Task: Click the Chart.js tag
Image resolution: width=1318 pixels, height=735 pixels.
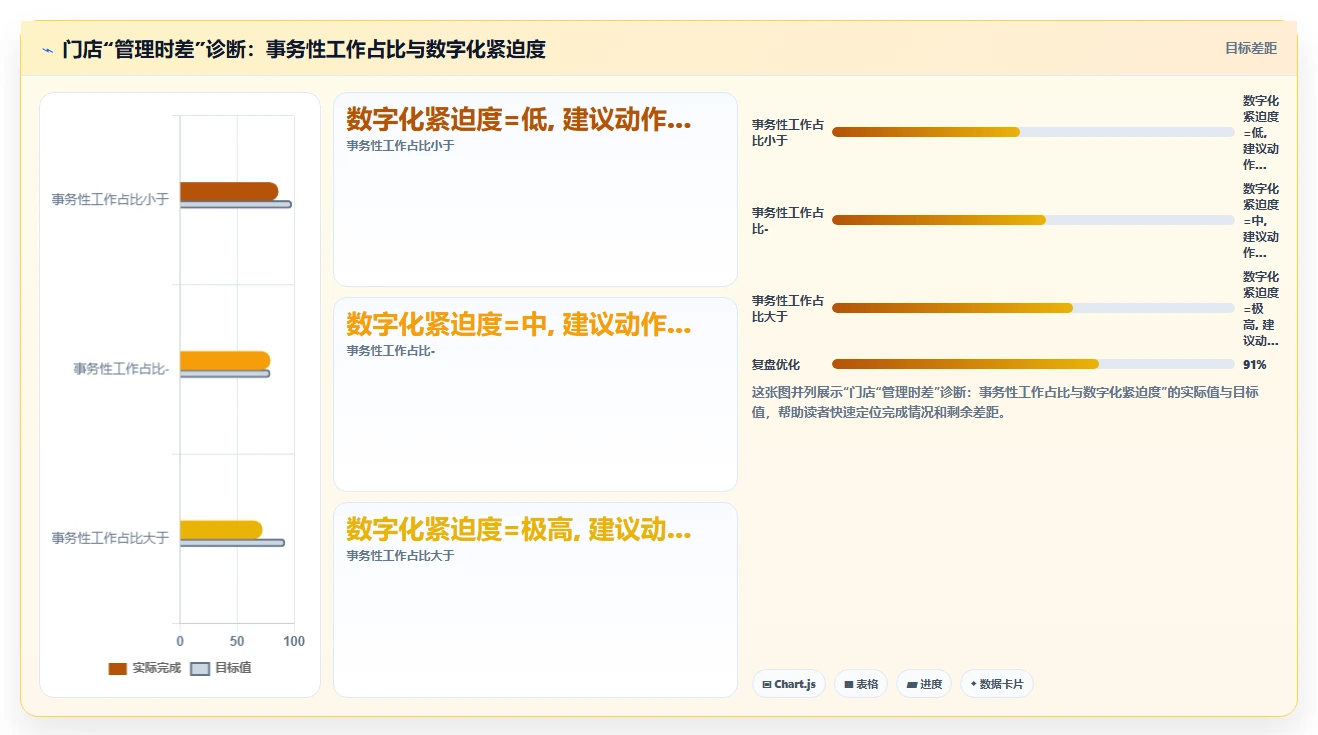Action: point(788,684)
